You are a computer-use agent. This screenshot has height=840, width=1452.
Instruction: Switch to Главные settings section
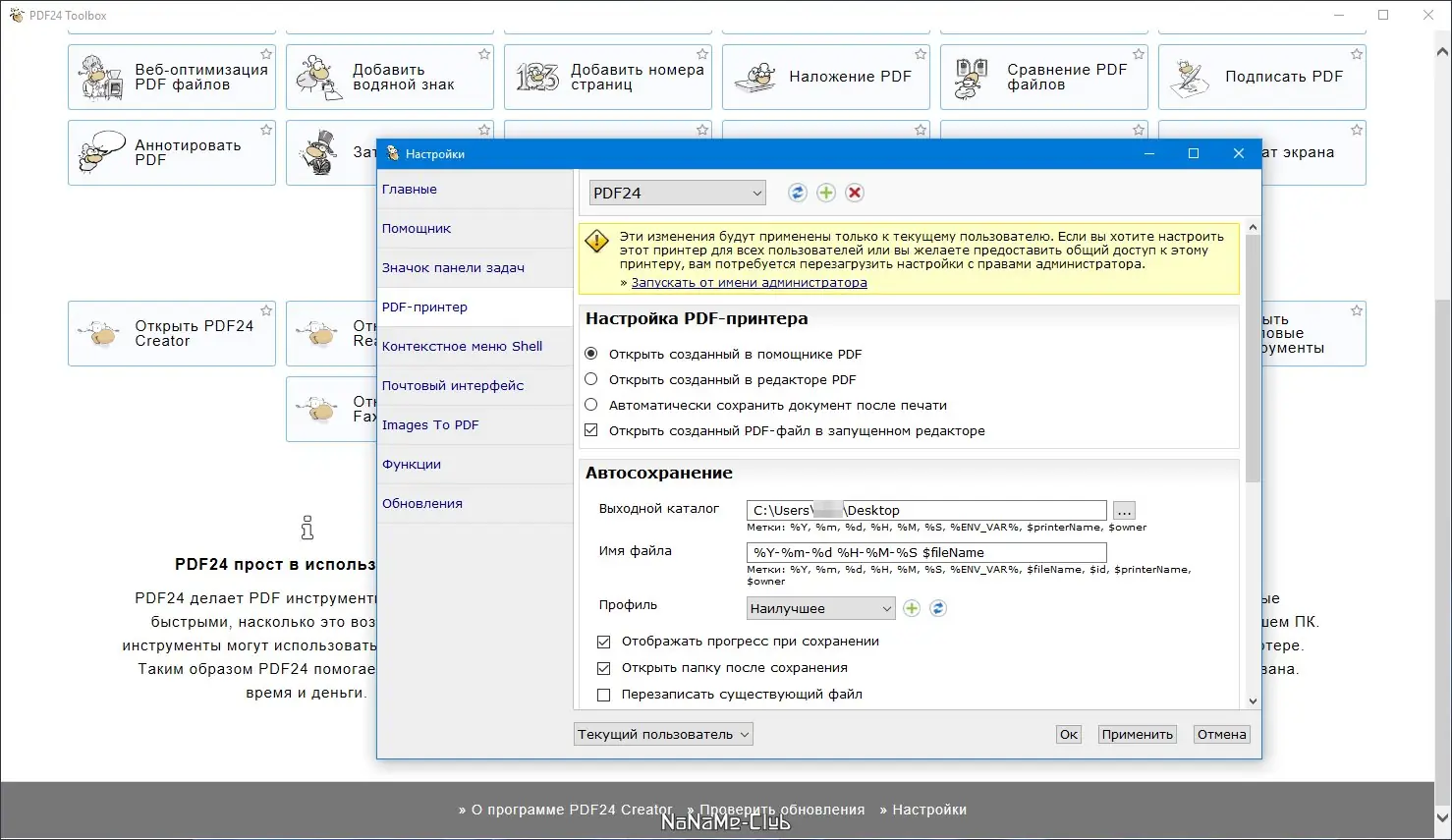(x=475, y=190)
